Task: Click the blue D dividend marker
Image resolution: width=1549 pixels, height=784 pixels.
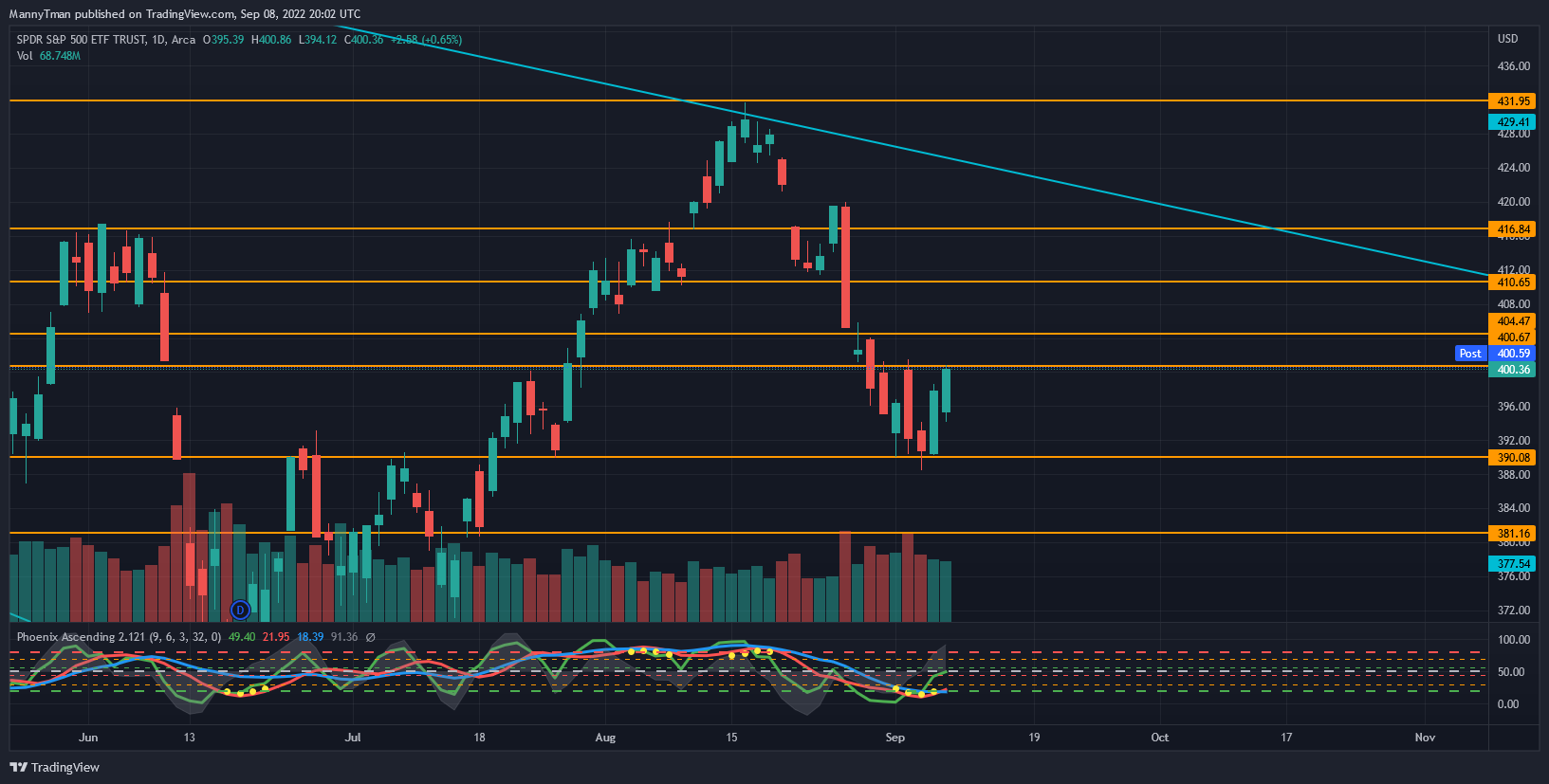Action: [240, 610]
